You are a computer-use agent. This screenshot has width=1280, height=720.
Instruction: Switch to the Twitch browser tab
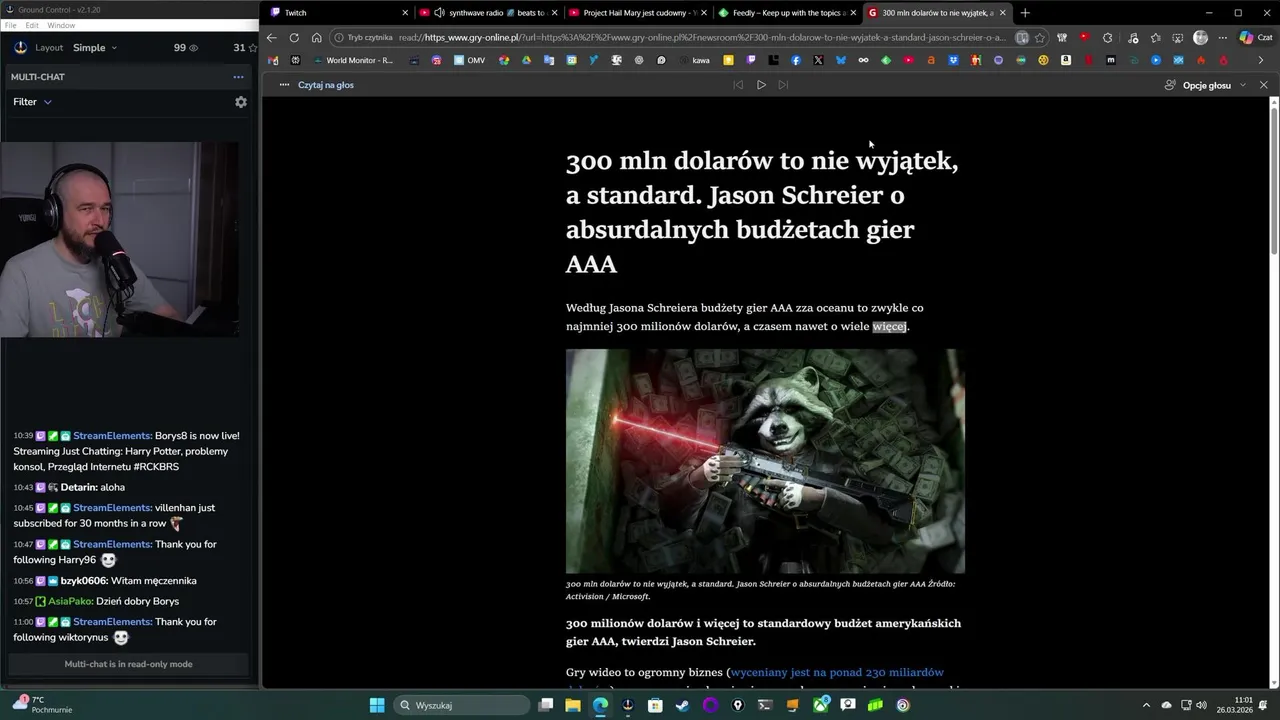[x=339, y=13]
